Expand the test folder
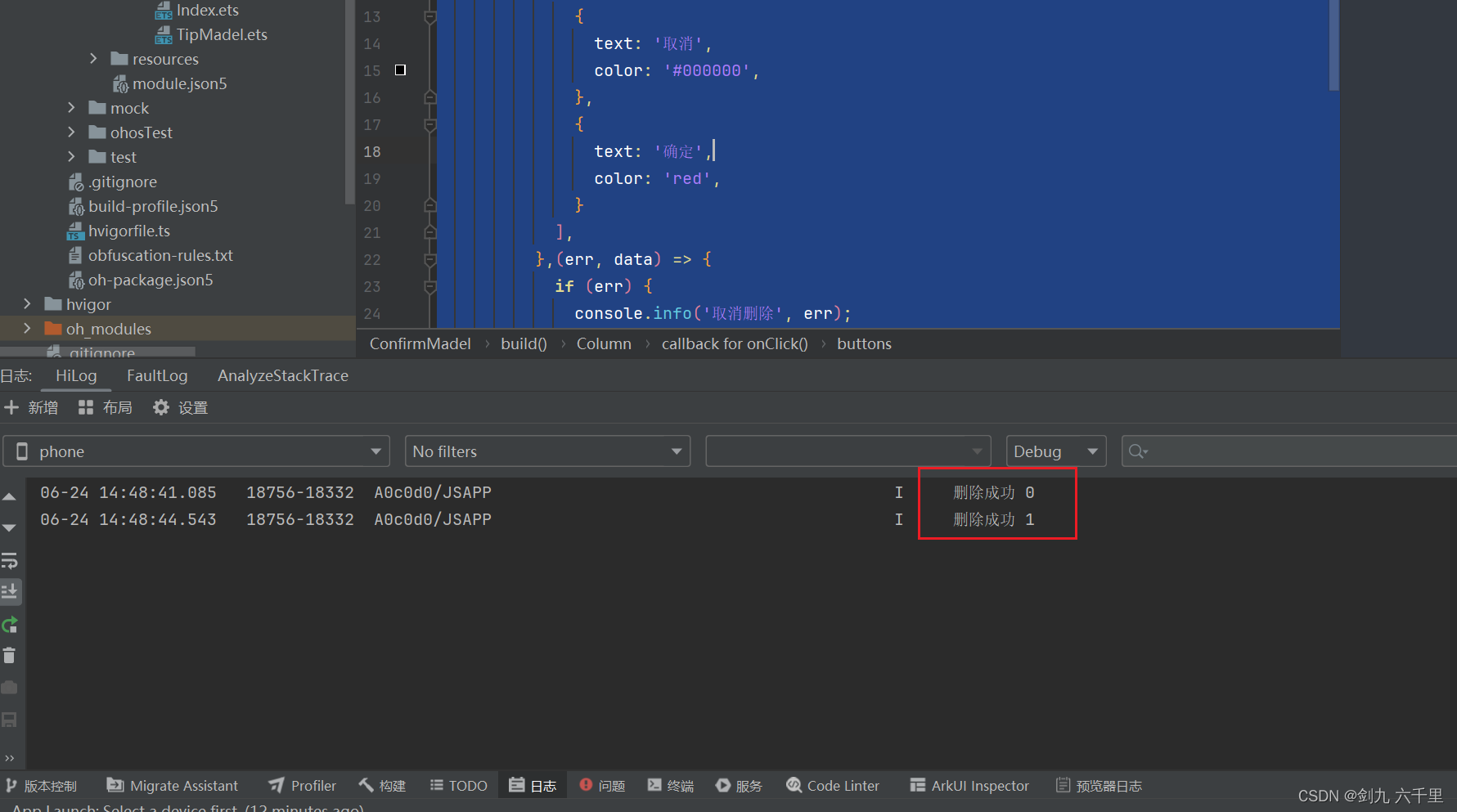 click(x=71, y=157)
